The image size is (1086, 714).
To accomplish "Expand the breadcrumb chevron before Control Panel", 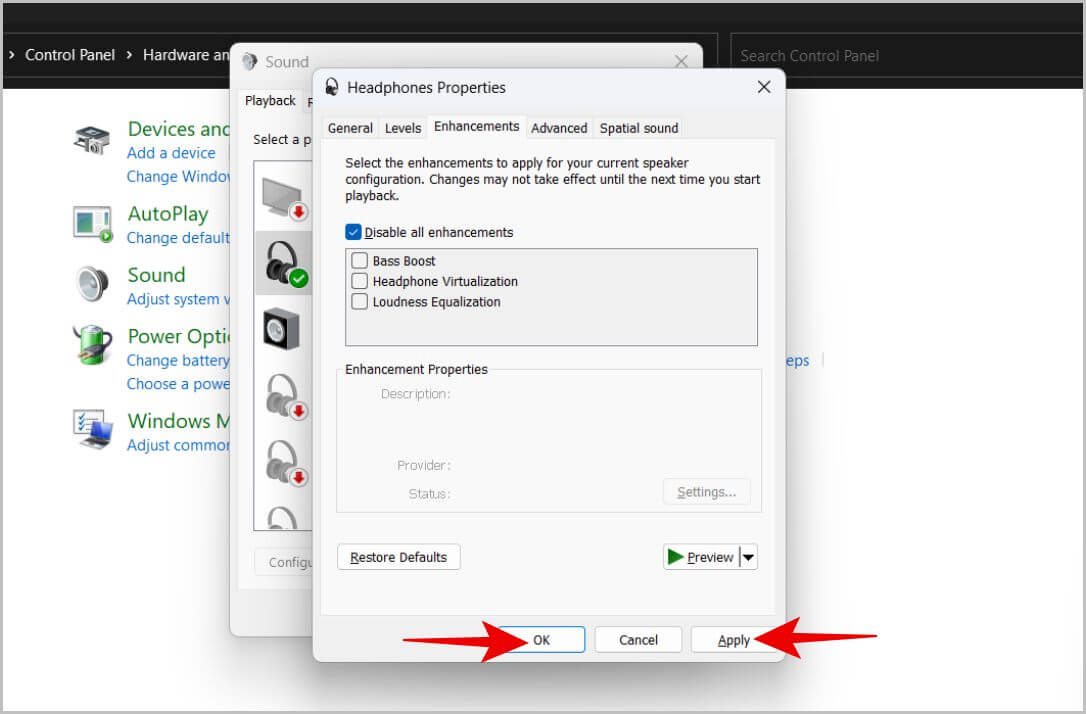I will [x=12, y=55].
